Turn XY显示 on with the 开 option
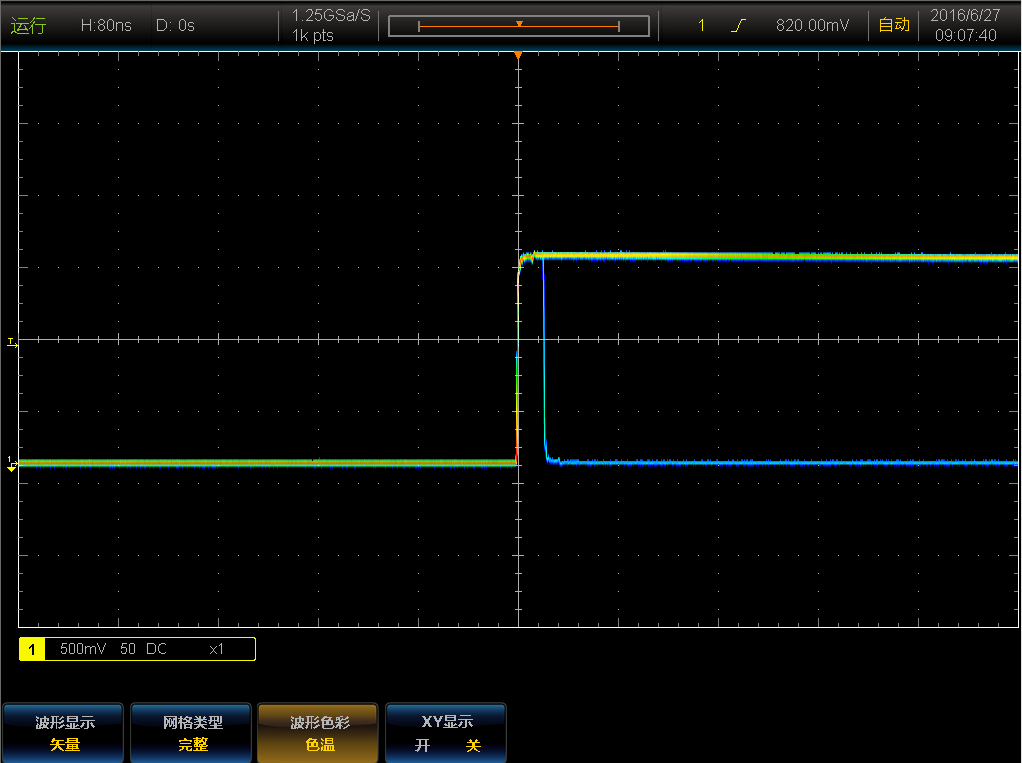Viewport: 1022px width, 763px height. (x=422, y=745)
